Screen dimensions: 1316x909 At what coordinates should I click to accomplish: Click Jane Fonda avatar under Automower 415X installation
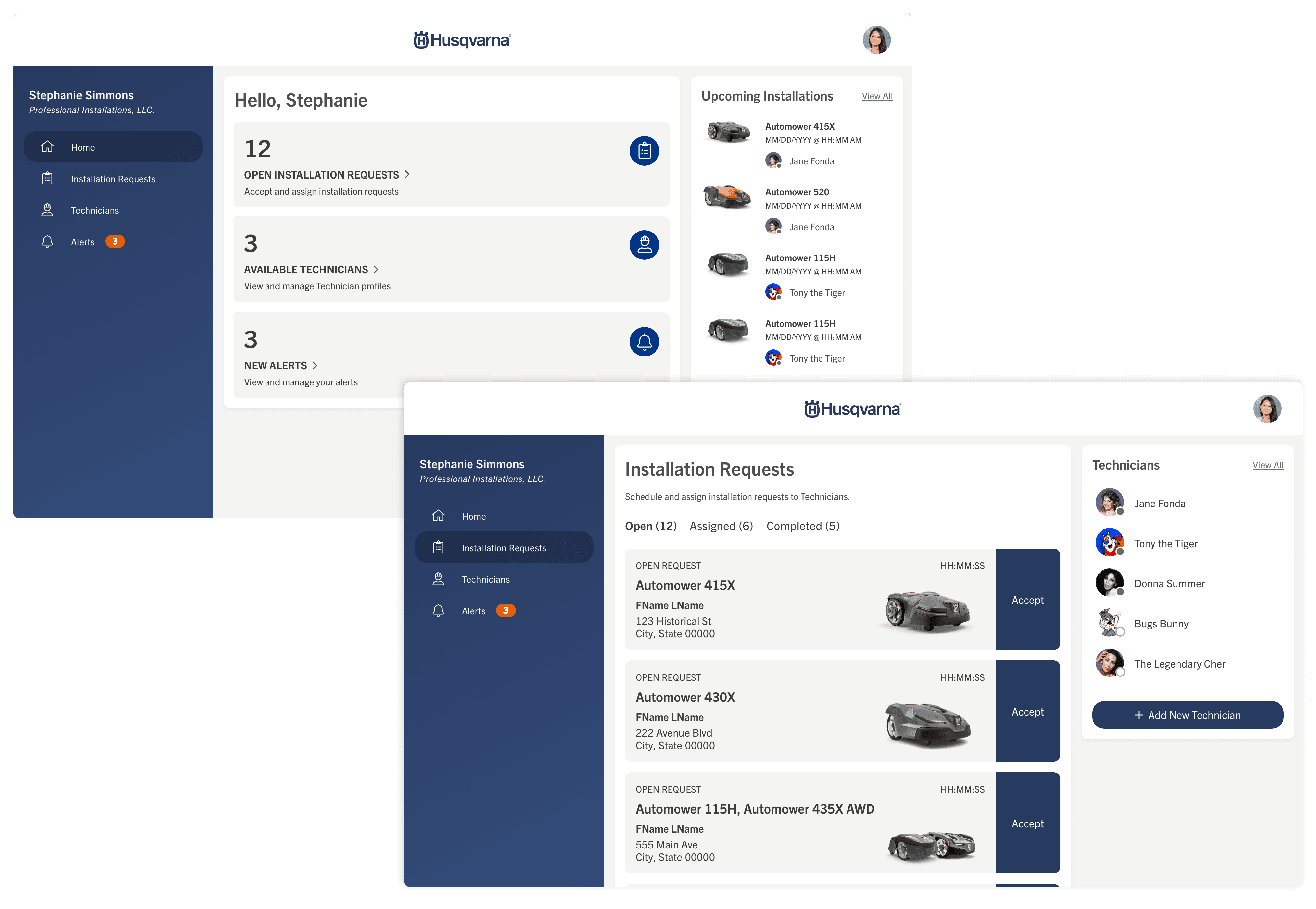click(x=773, y=160)
